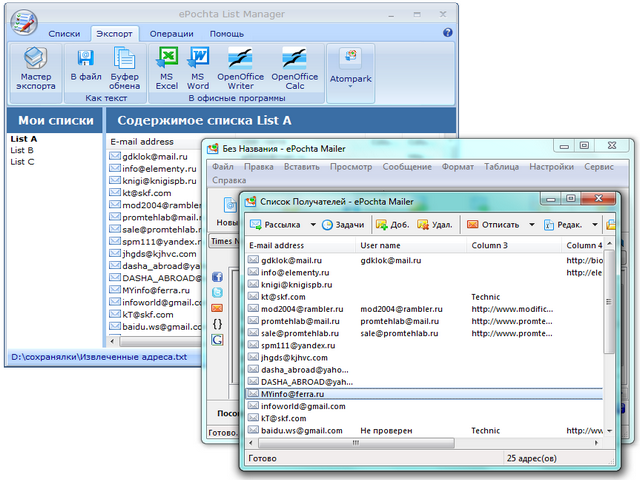Click the 25 адрес(ов) status bar entry
640x480 pixels.
(532, 458)
